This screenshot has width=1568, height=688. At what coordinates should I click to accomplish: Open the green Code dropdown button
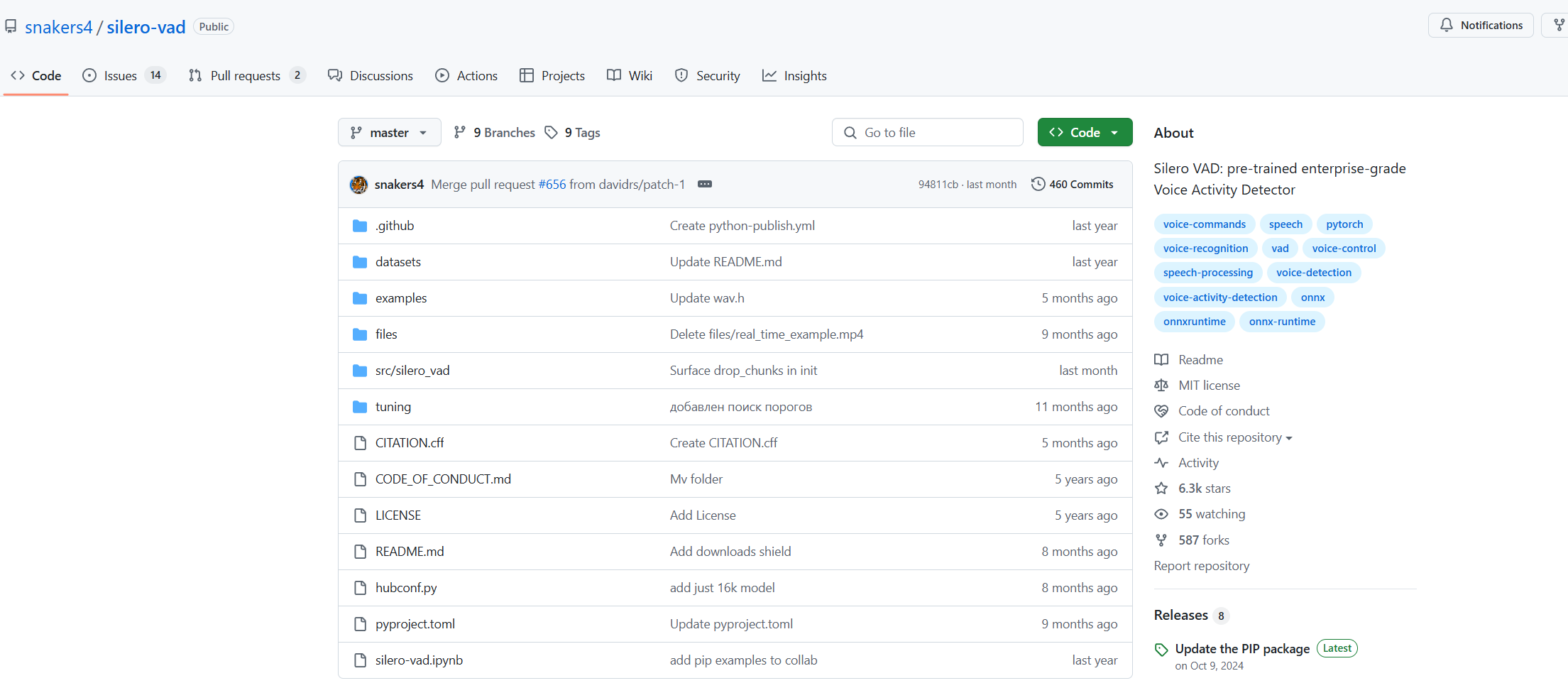point(1085,132)
